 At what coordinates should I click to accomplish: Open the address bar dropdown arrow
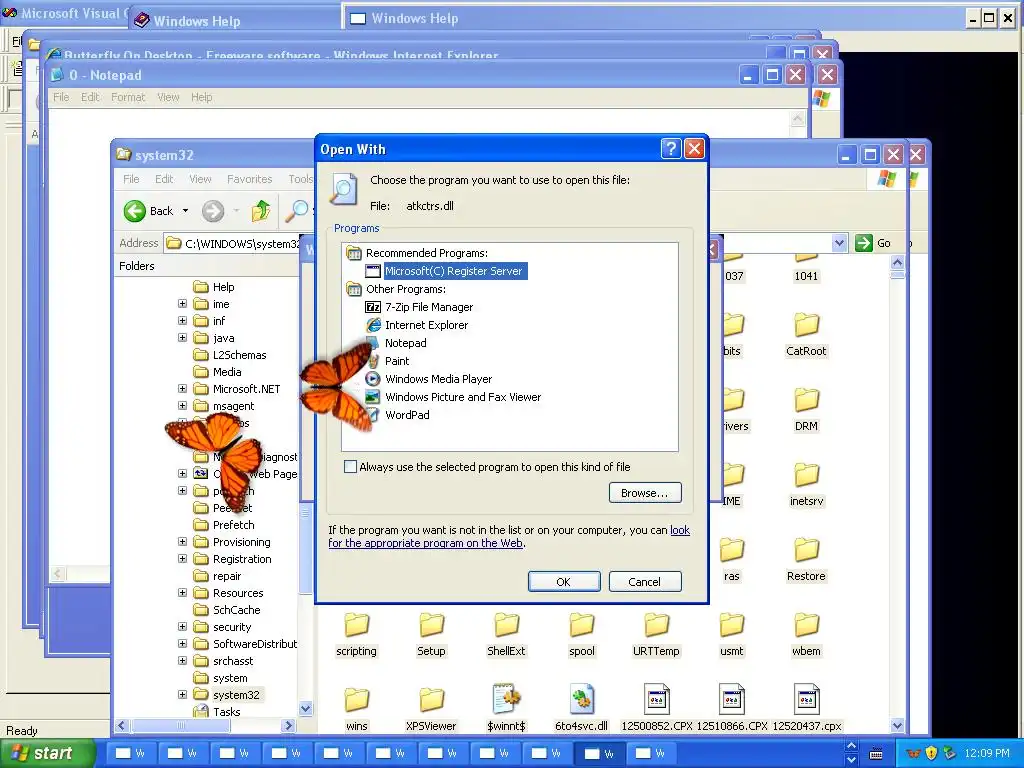[x=839, y=243]
